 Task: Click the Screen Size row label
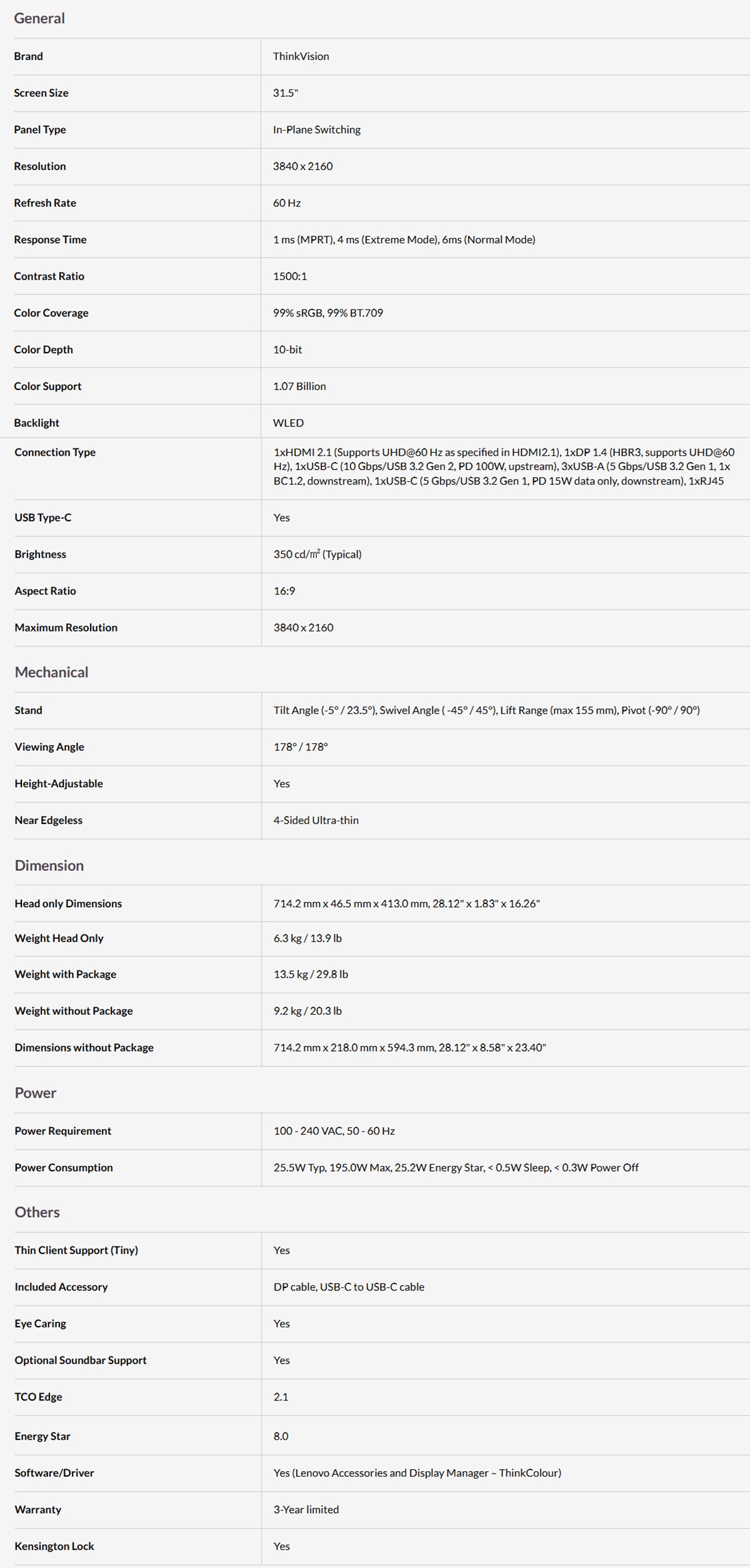pyautogui.click(x=41, y=93)
